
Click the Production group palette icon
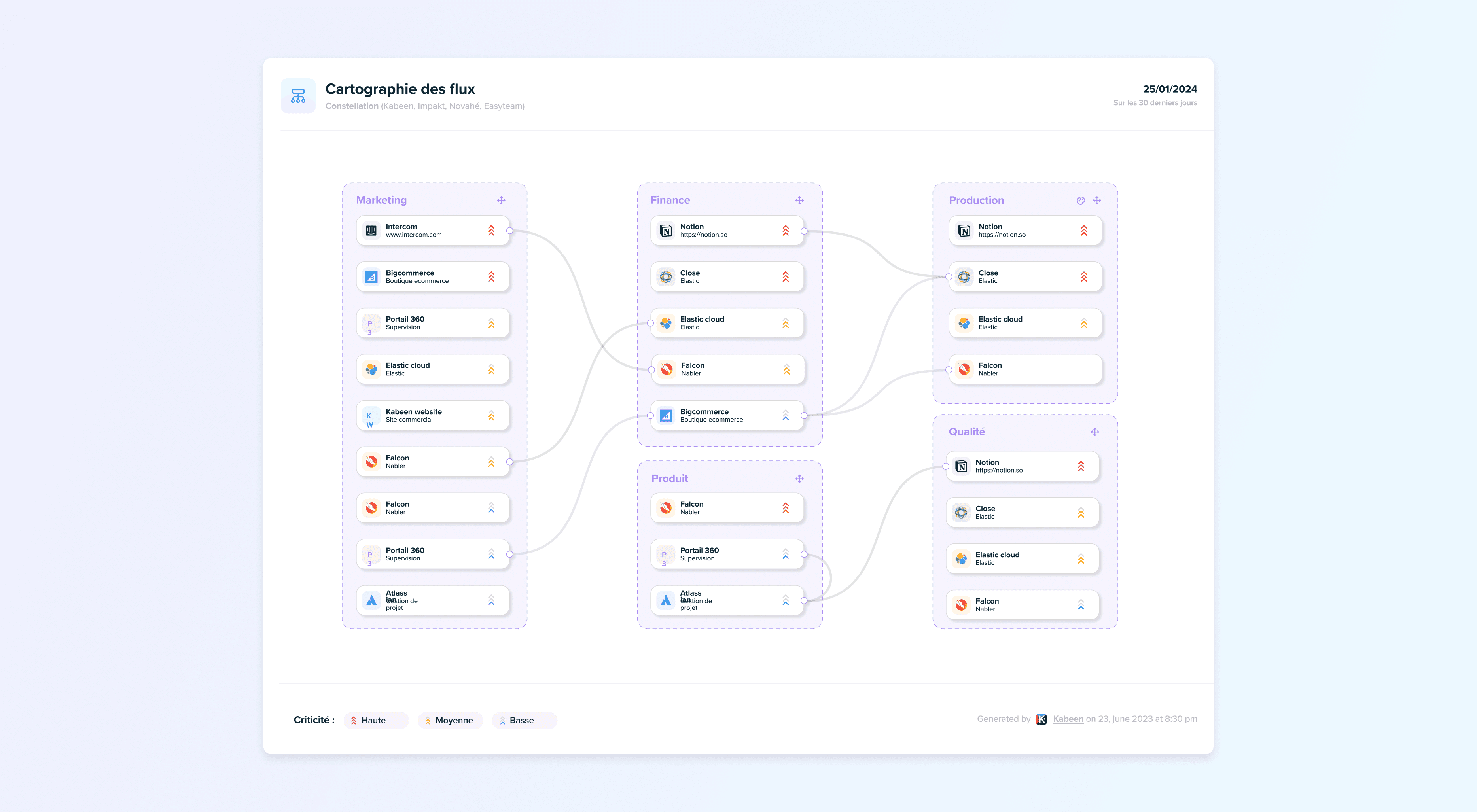(x=1081, y=201)
